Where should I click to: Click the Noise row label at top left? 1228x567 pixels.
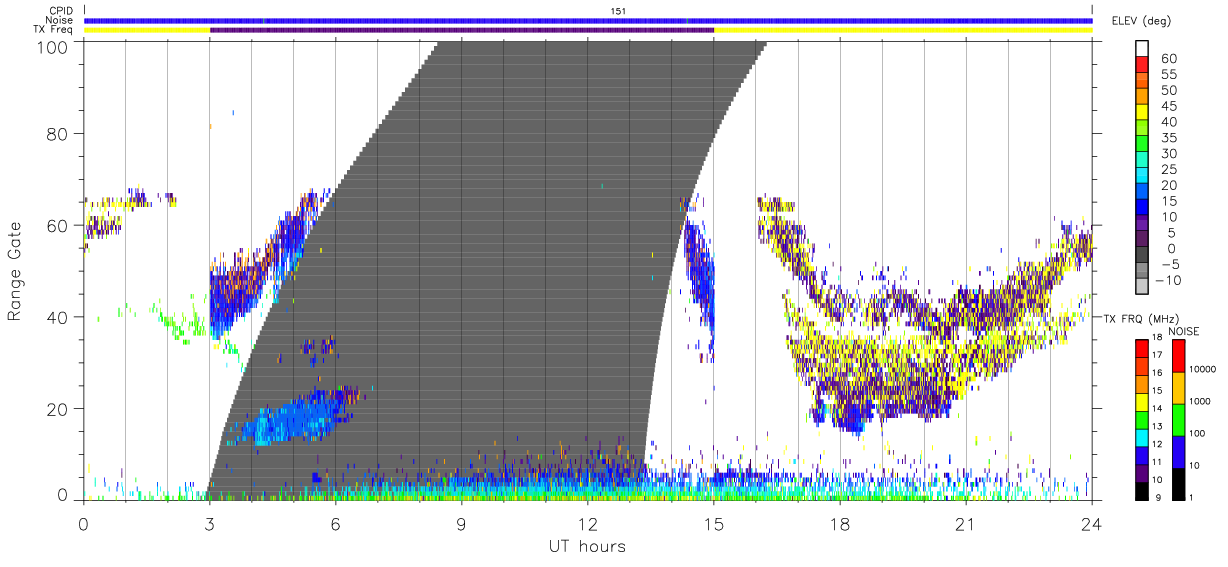coord(61,20)
